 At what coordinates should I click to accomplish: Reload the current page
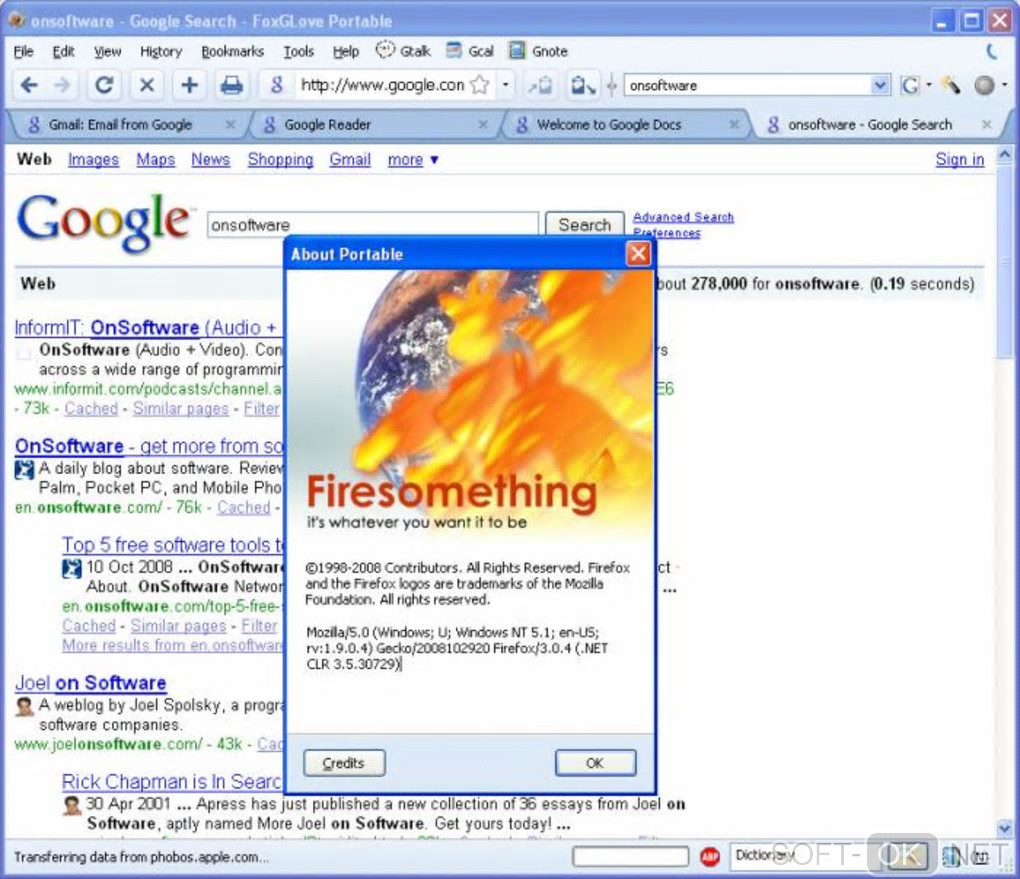(x=104, y=85)
